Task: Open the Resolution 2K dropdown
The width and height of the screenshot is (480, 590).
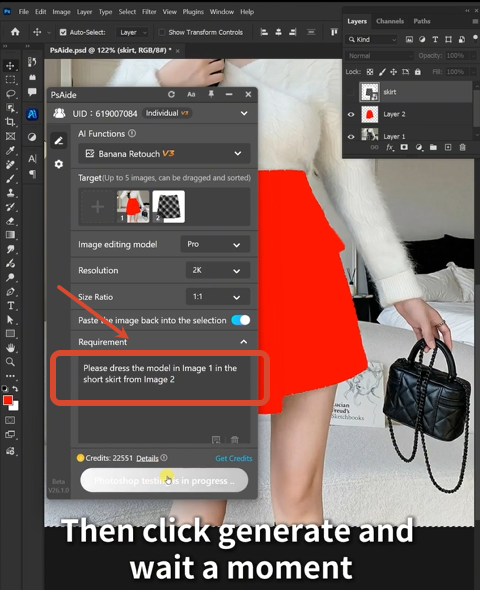Action: 218,271
